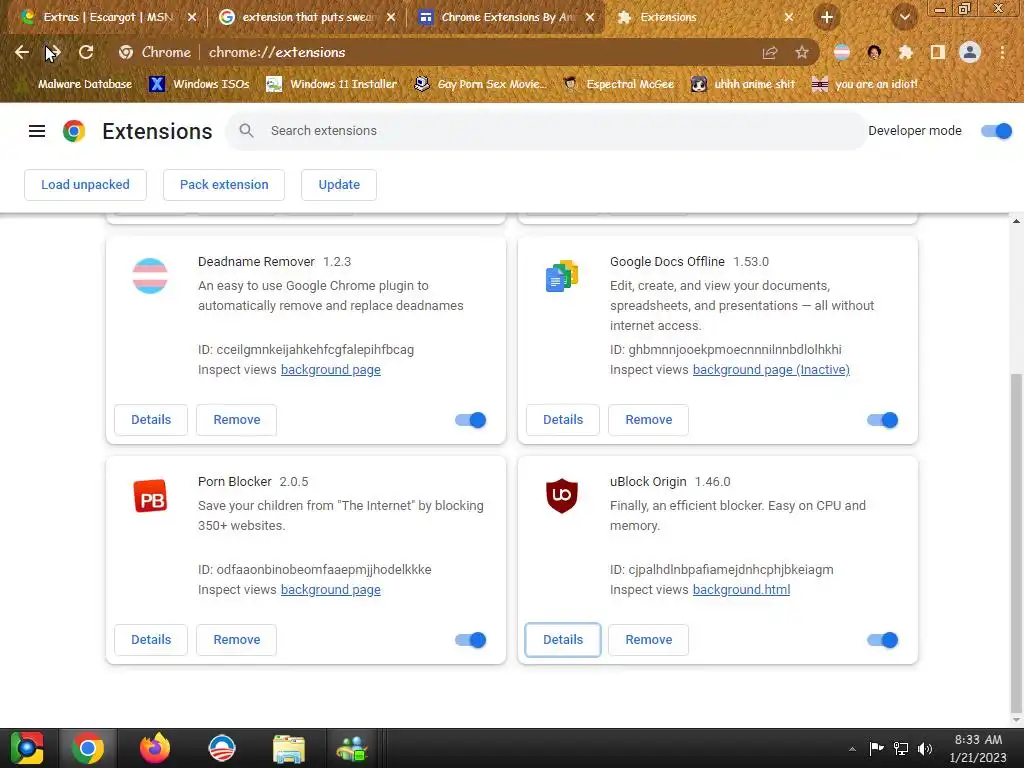Open the extensions puzzle piece menu
1024x768 pixels.
(x=906, y=52)
